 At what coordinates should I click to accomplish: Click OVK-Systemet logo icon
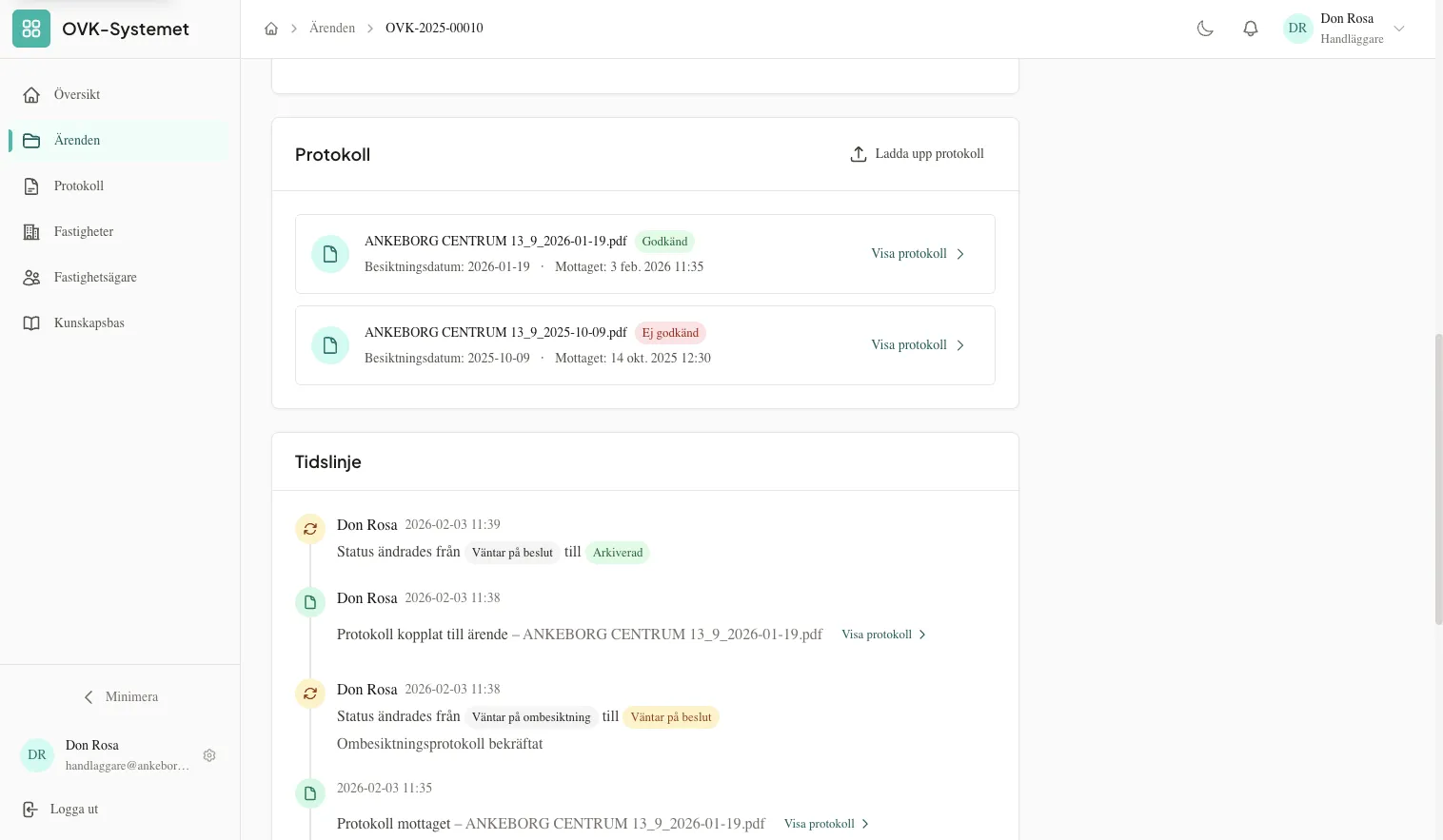(31, 29)
